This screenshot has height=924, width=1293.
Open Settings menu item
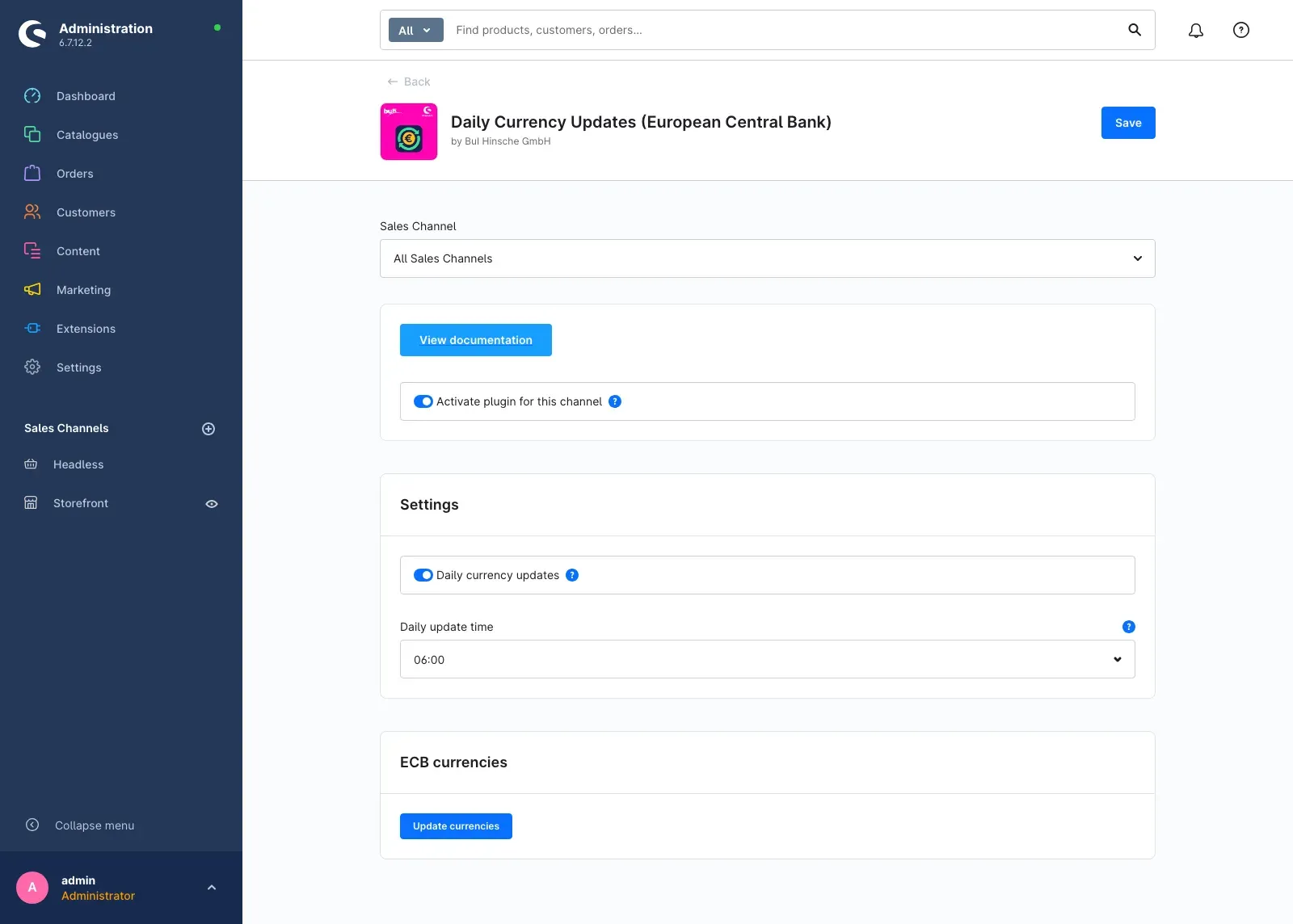click(79, 367)
